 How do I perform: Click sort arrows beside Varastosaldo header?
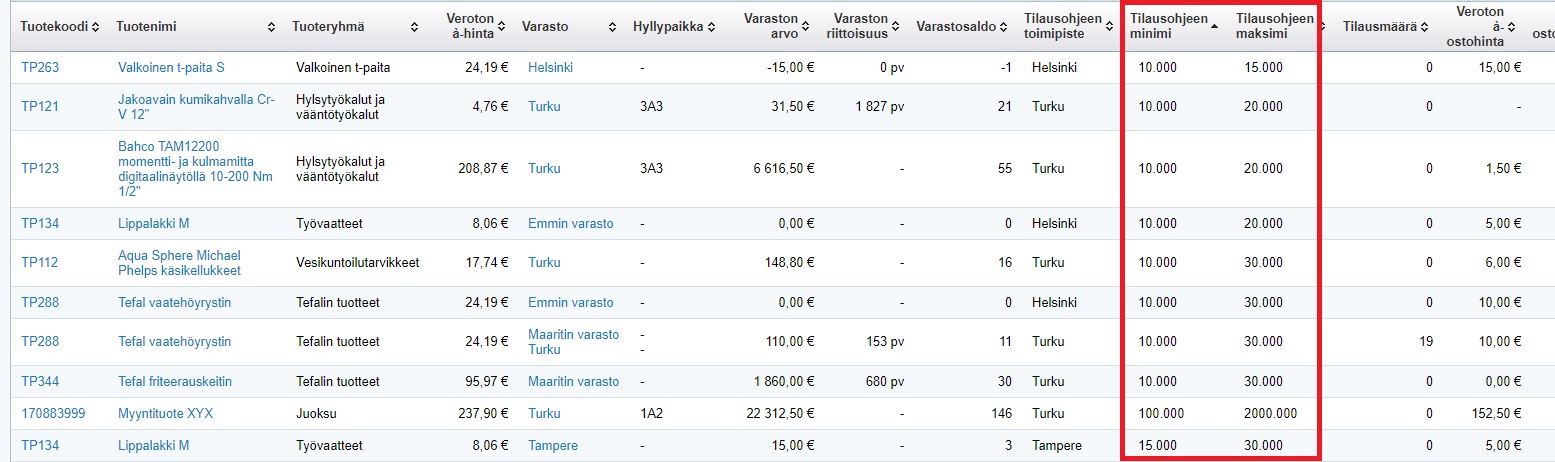1003,27
